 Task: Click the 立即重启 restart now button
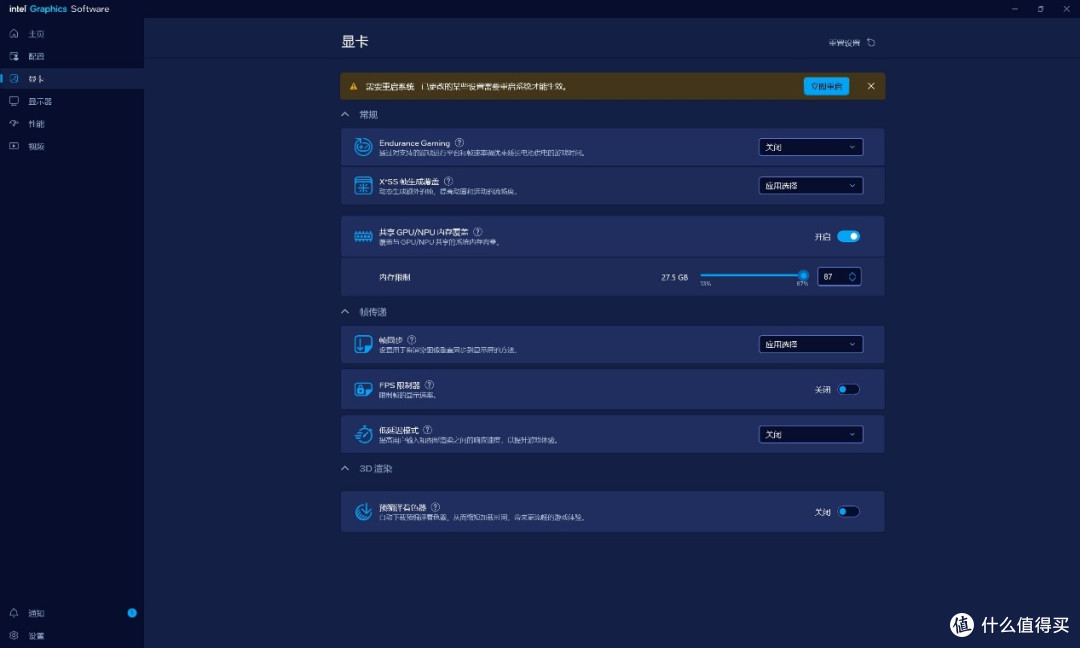click(826, 86)
